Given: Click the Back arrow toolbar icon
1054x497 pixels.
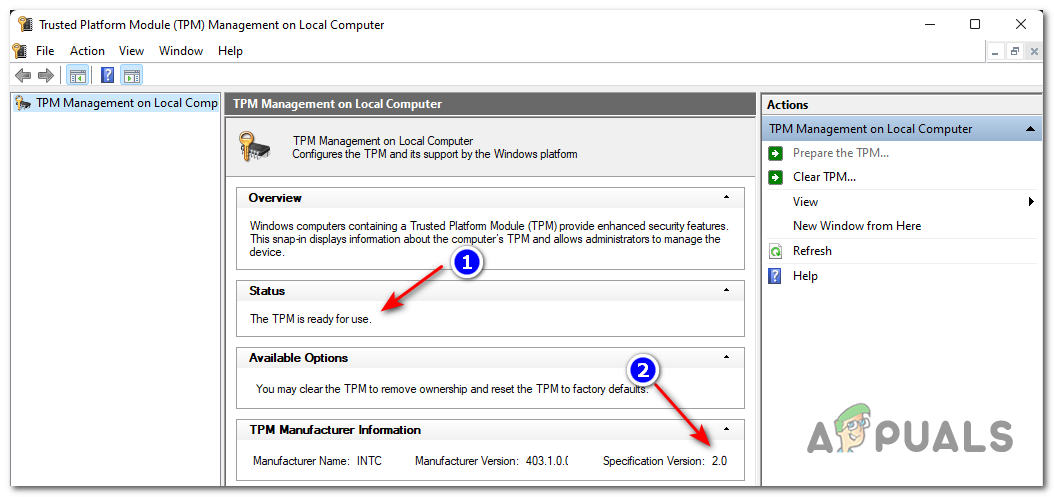Looking at the screenshot, I should (23, 75).
